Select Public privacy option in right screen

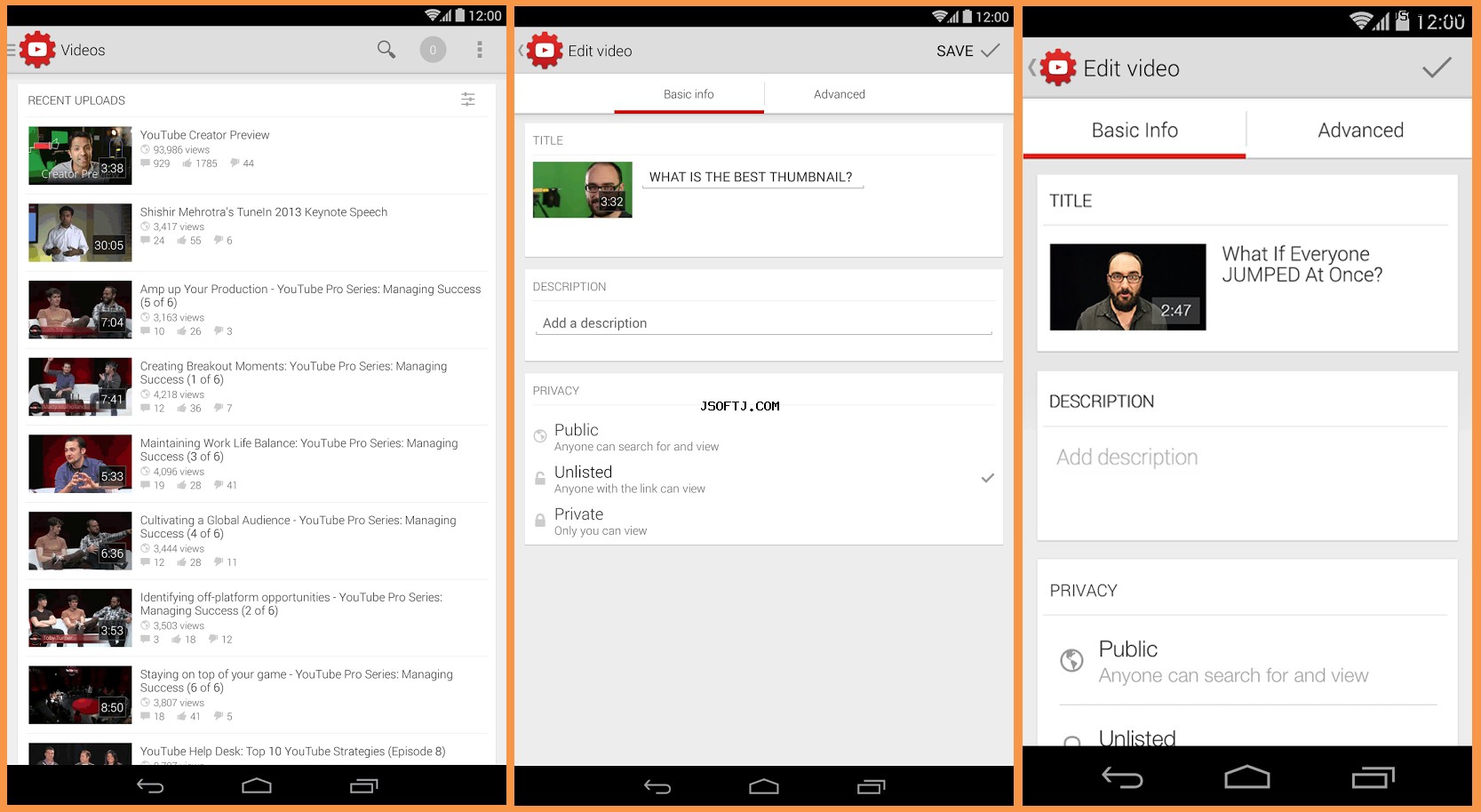click(x=1247, y=661)
